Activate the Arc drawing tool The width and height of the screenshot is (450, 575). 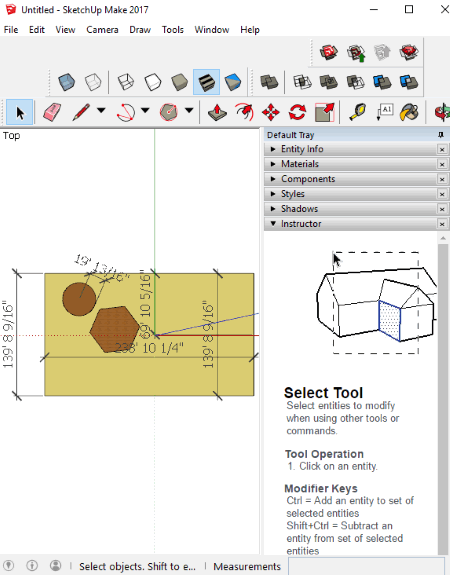click(x=125, y=112)
